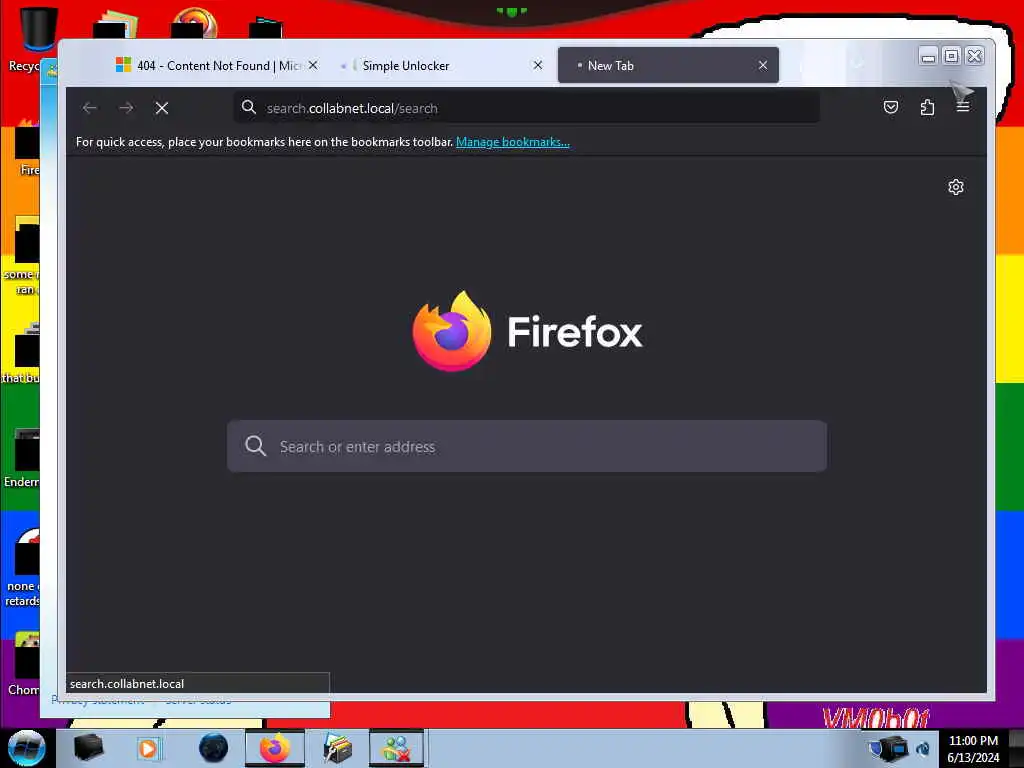The width and height of the screenshot is (1024, 768).
Task: Focus the Search or enter address box
Action: (526, 447)
